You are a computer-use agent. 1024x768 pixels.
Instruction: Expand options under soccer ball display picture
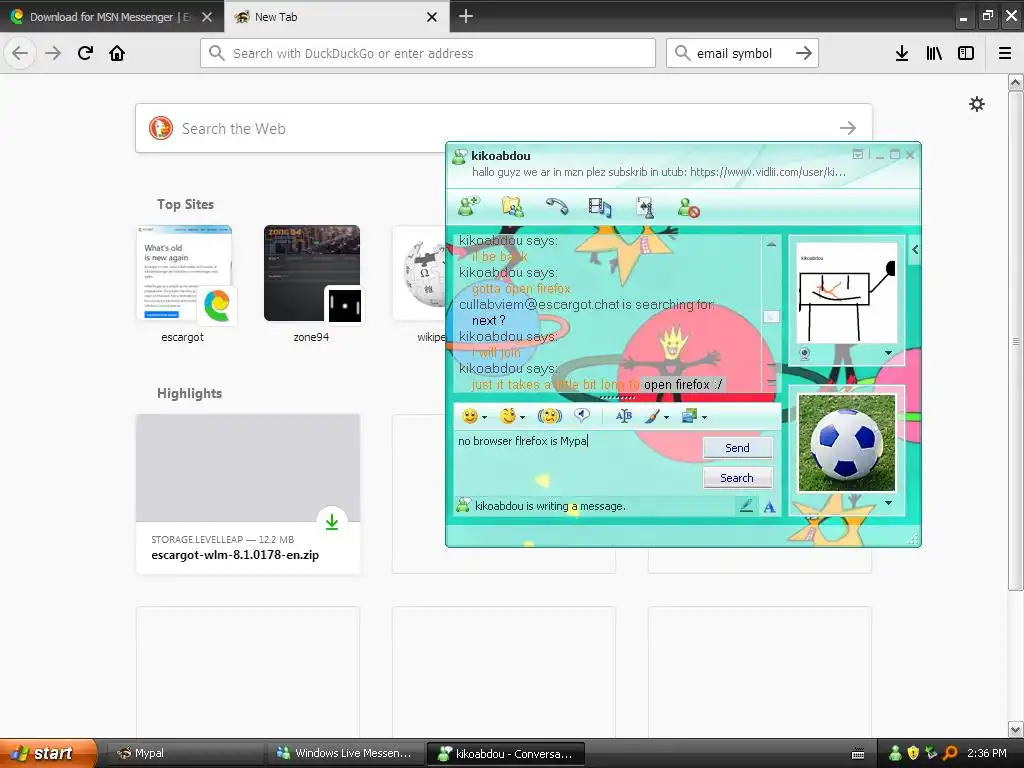coord(888,503)
